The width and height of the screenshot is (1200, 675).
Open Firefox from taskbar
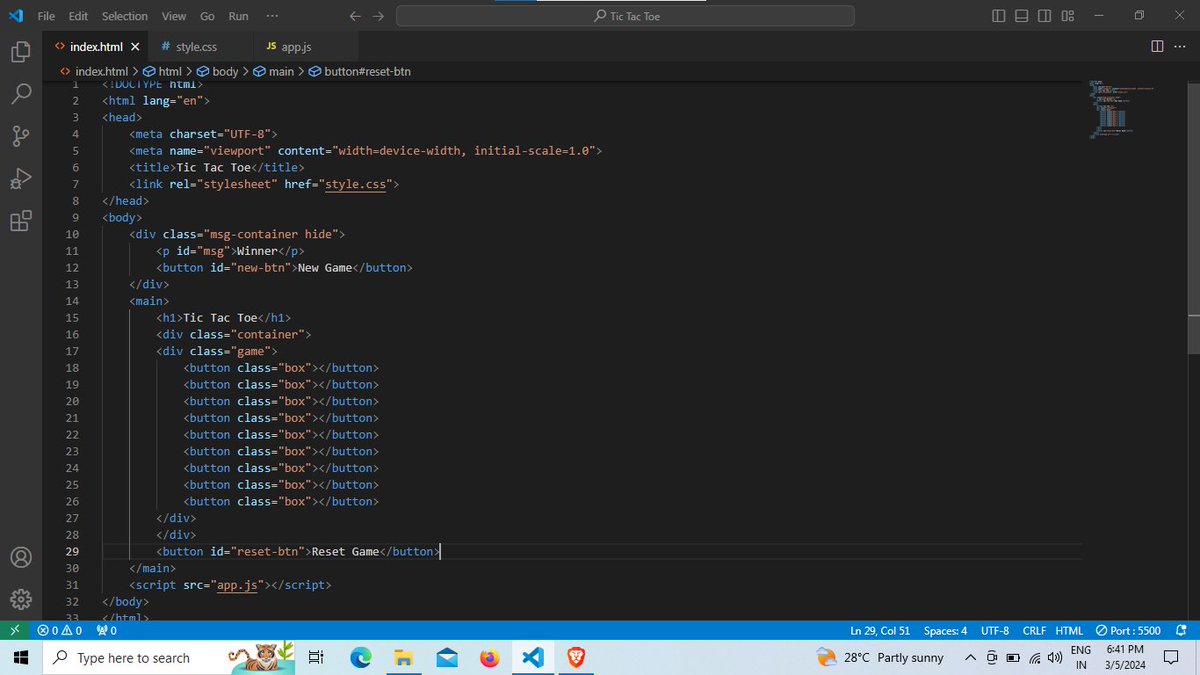[x=489, y=657]
